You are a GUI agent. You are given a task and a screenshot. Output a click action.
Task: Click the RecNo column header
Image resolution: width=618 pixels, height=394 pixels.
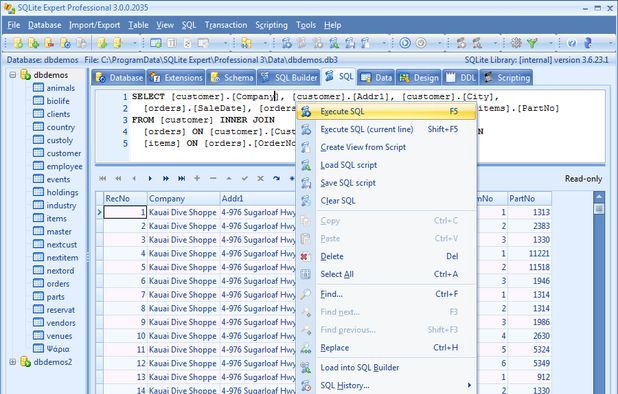[x=125, y=199]
